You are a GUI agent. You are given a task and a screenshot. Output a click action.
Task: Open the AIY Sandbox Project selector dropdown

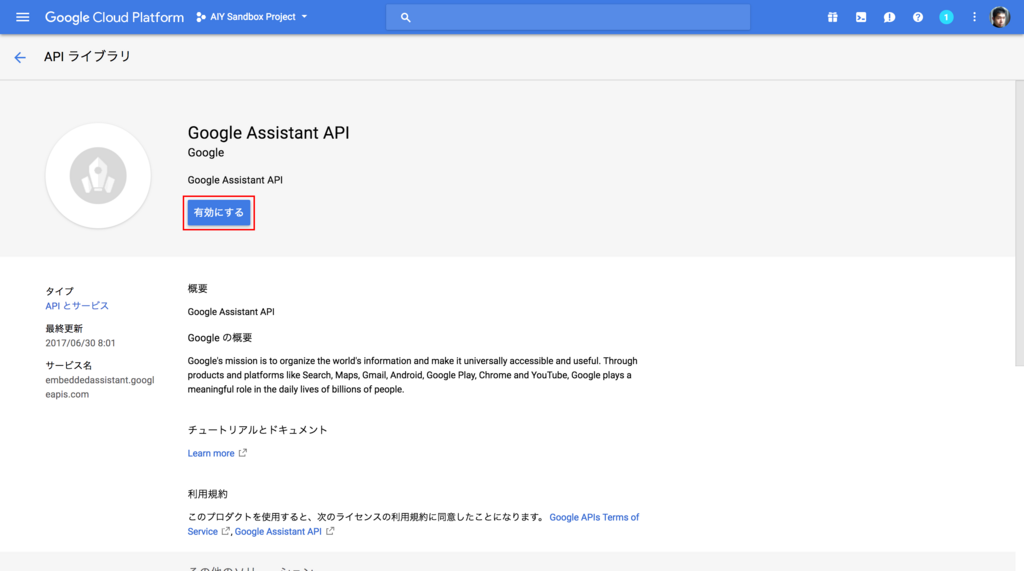[x=251, y=17]
